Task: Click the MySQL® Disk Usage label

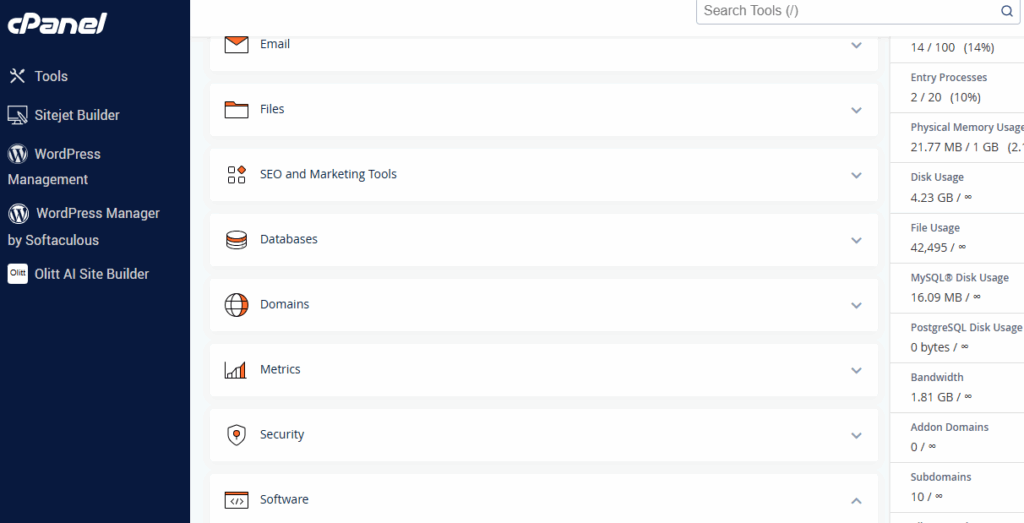Action: 959,277
